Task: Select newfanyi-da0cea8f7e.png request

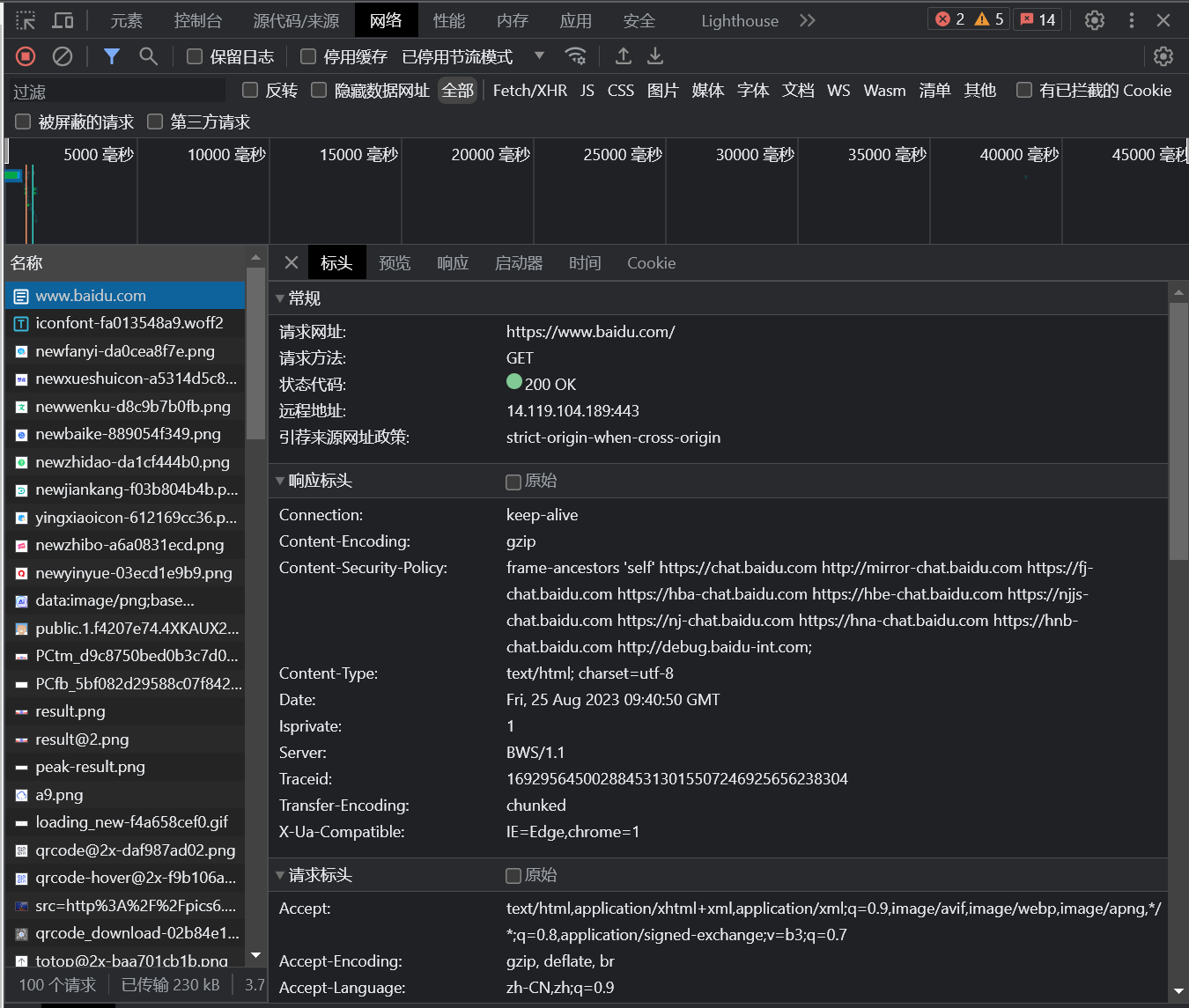Action: coord(125,351)
